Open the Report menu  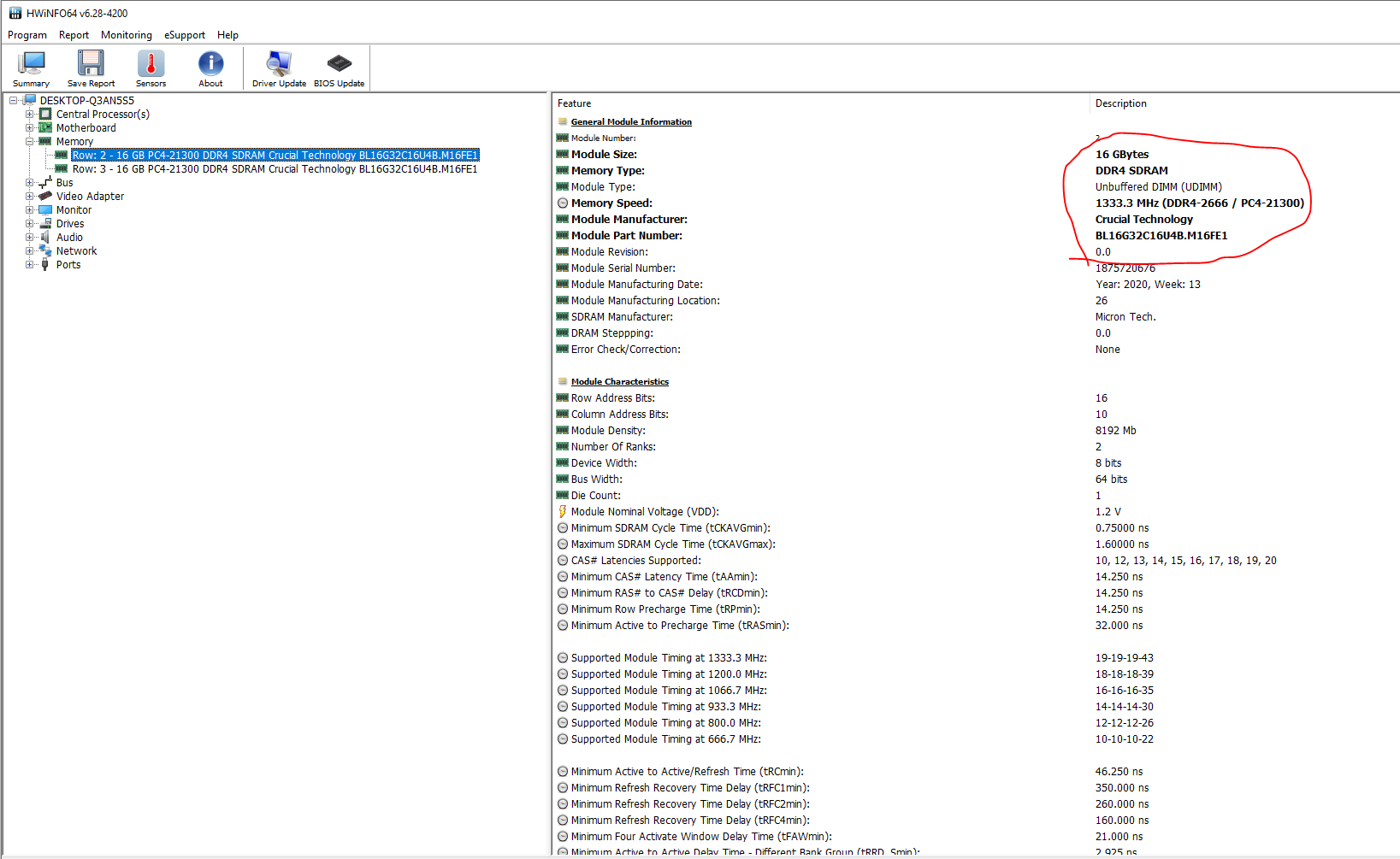point(74,35)
